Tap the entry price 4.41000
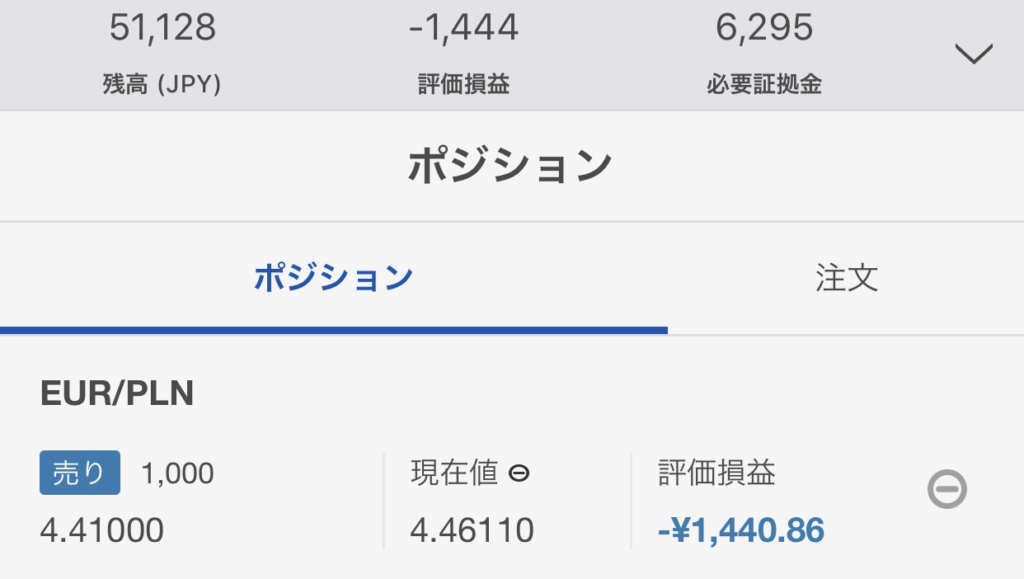 point(102,530)
